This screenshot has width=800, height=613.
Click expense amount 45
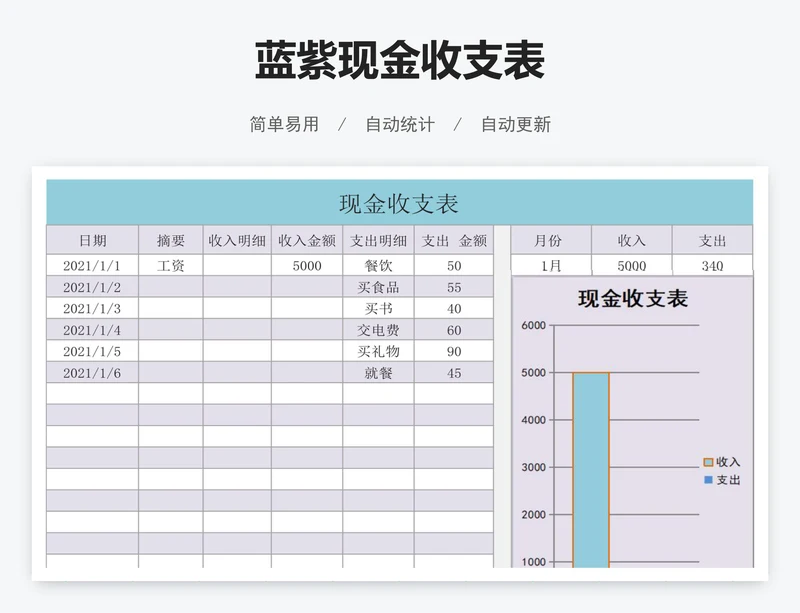point(454,373)
